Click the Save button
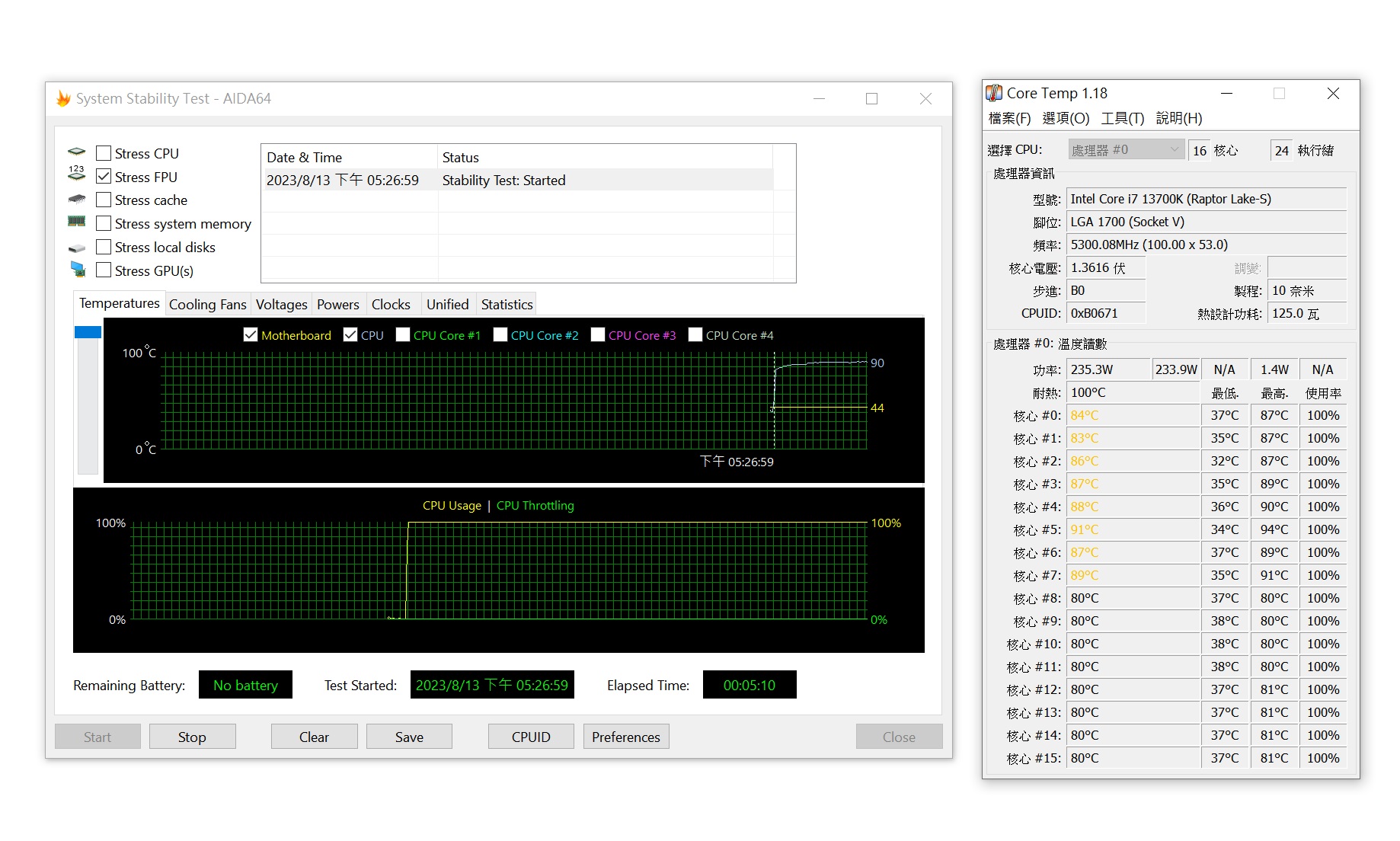The height and width of the screenshot is (841, 1400). coord(409,737)
